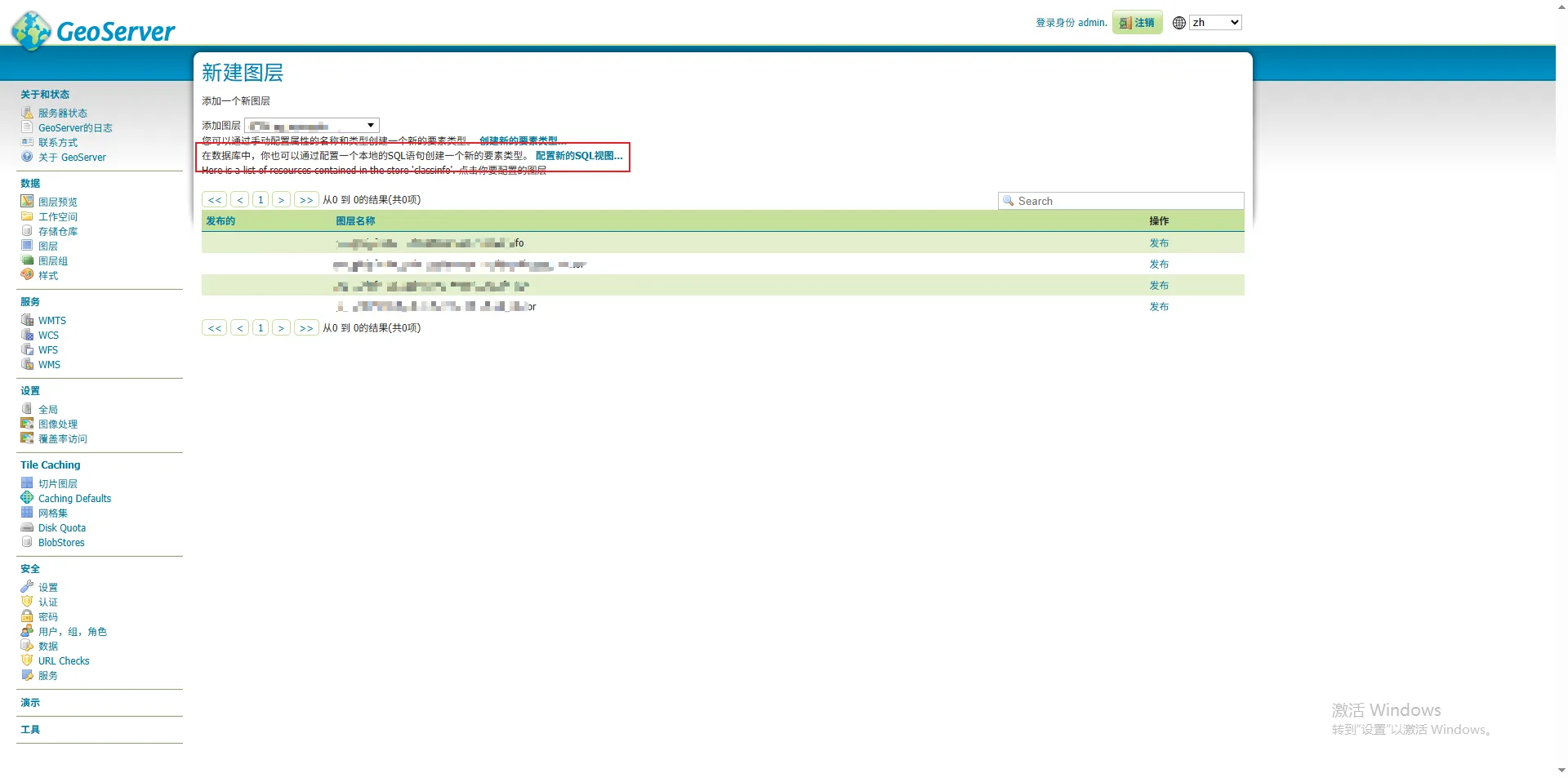
Task: Click the GeoServer logo icon
Action: 31,30
